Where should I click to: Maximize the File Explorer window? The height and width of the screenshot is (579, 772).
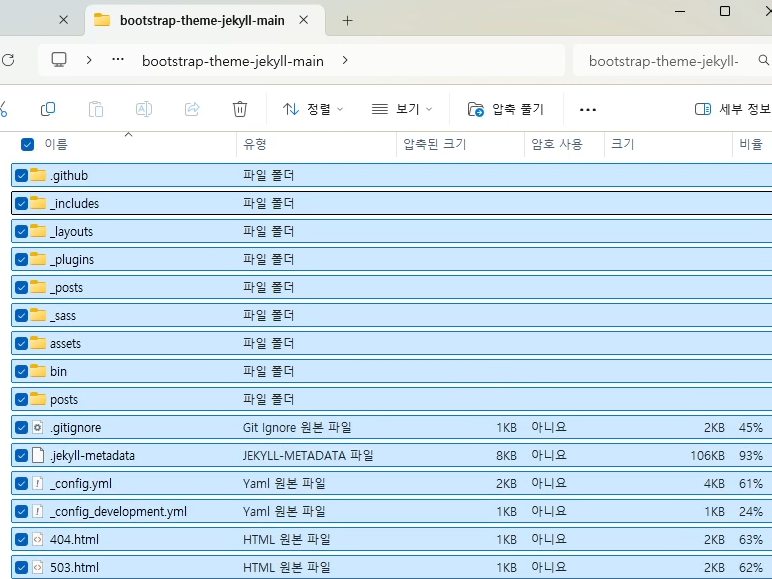click(x=725, y=11)
